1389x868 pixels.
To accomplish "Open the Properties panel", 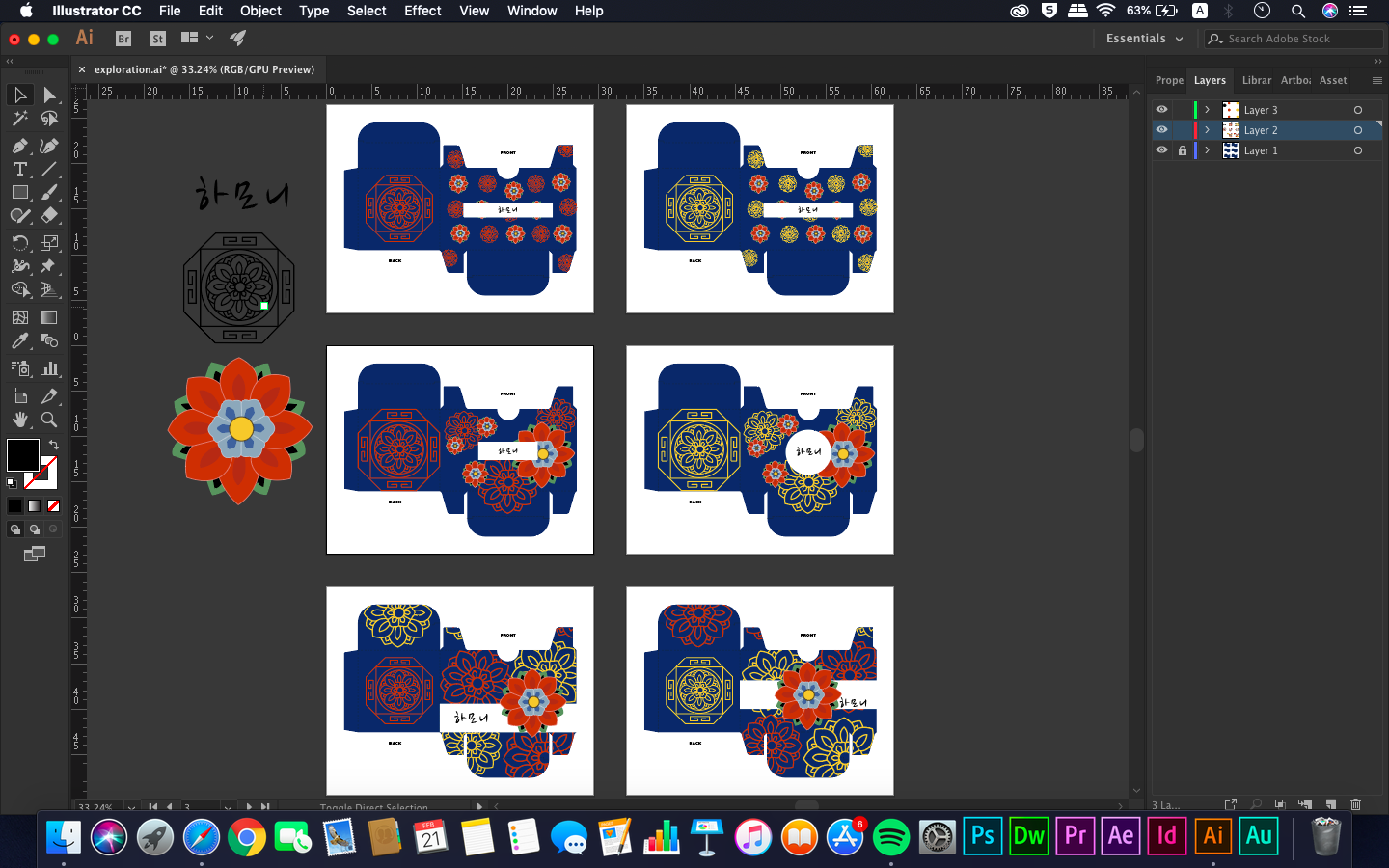I will tap(1169, 80).
